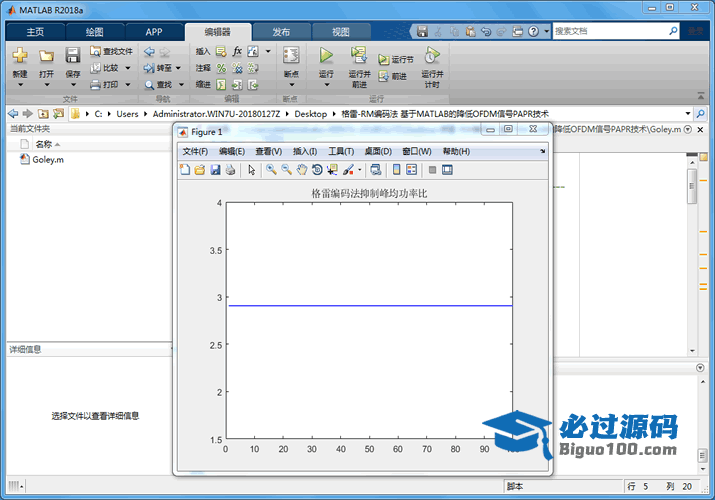Select the zoom in tool in Figure
Viewport: 715px width, 500px height.
click(x=271, y=170)
